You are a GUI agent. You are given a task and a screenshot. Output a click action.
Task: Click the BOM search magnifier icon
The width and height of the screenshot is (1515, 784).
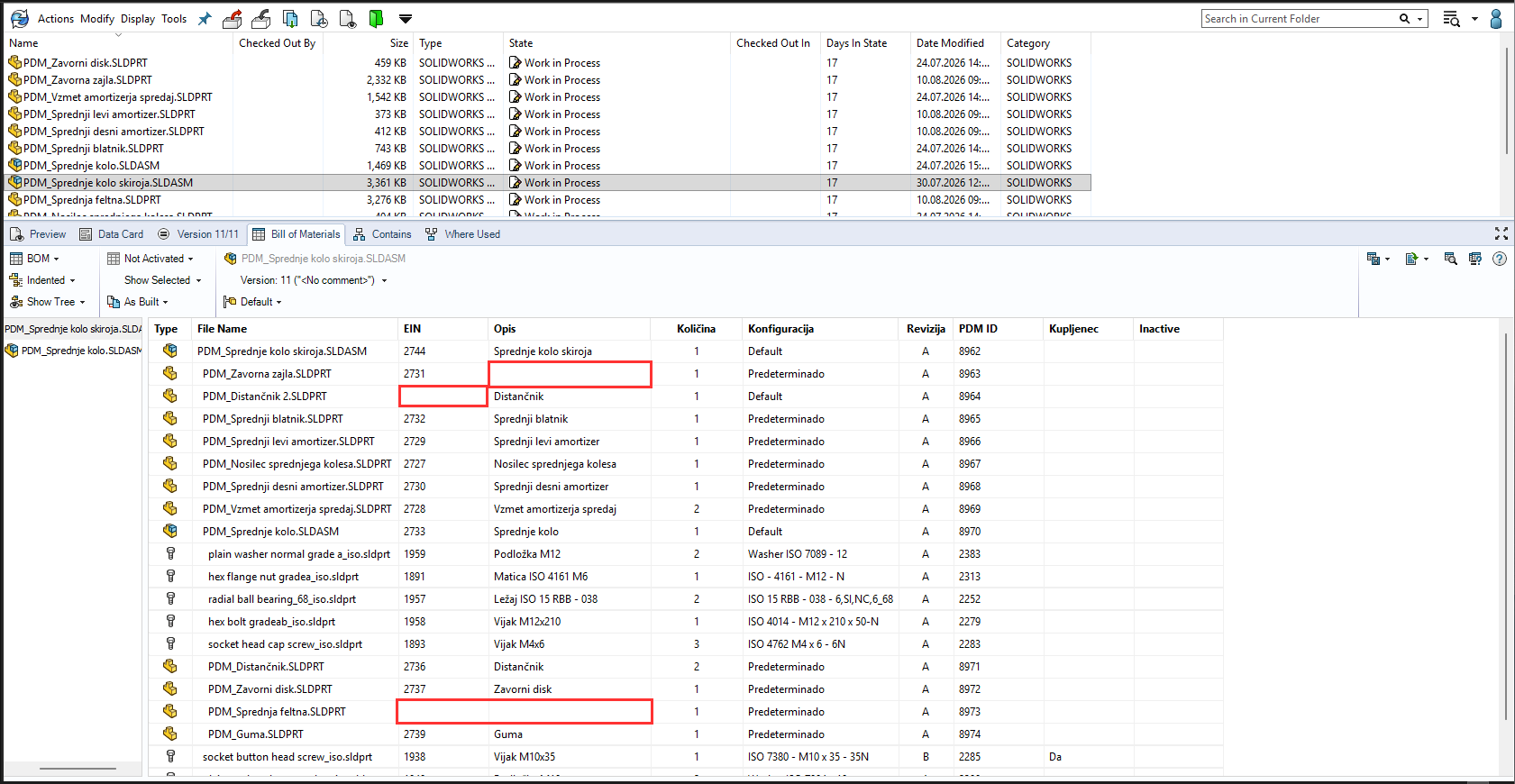pos(1450,259)
